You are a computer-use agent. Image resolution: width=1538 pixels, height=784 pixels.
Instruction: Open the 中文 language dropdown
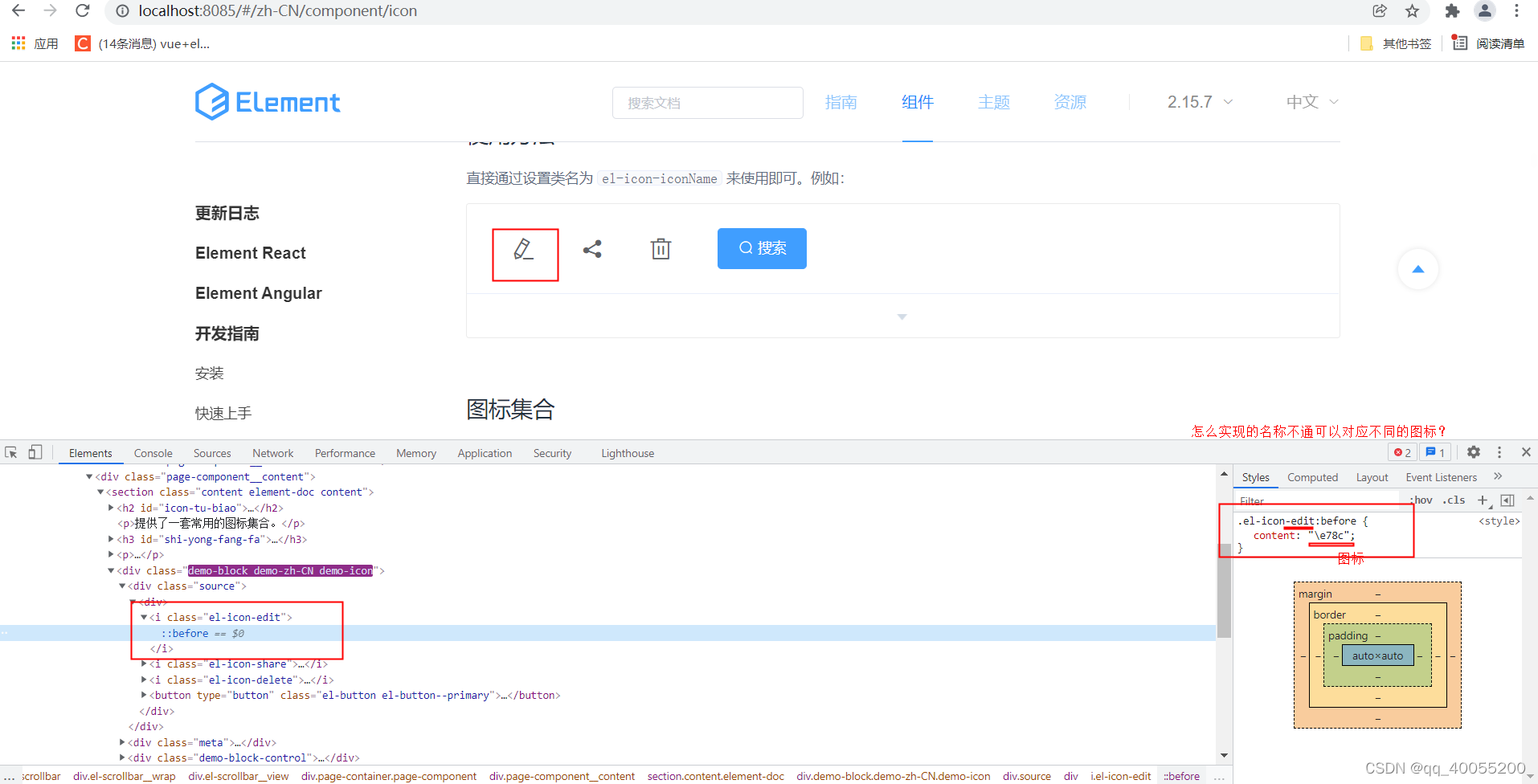[1309, 102]
